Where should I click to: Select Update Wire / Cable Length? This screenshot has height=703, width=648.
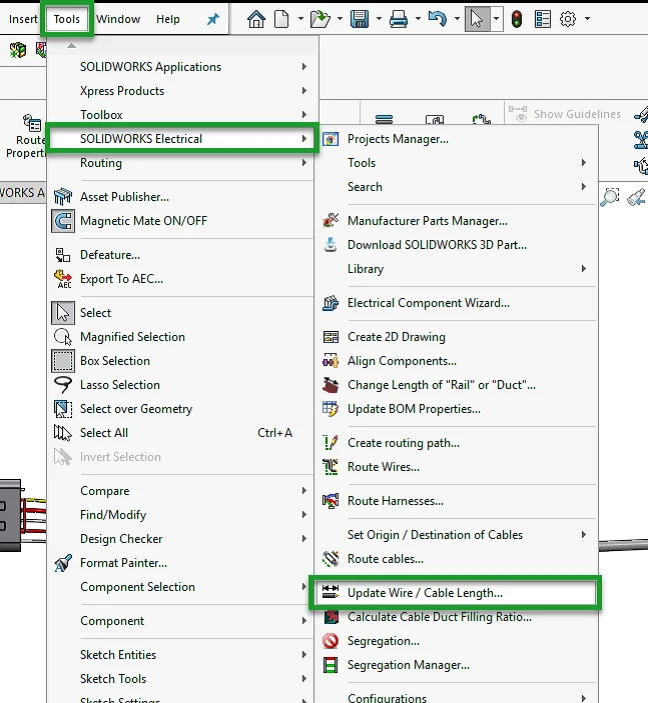425,593
